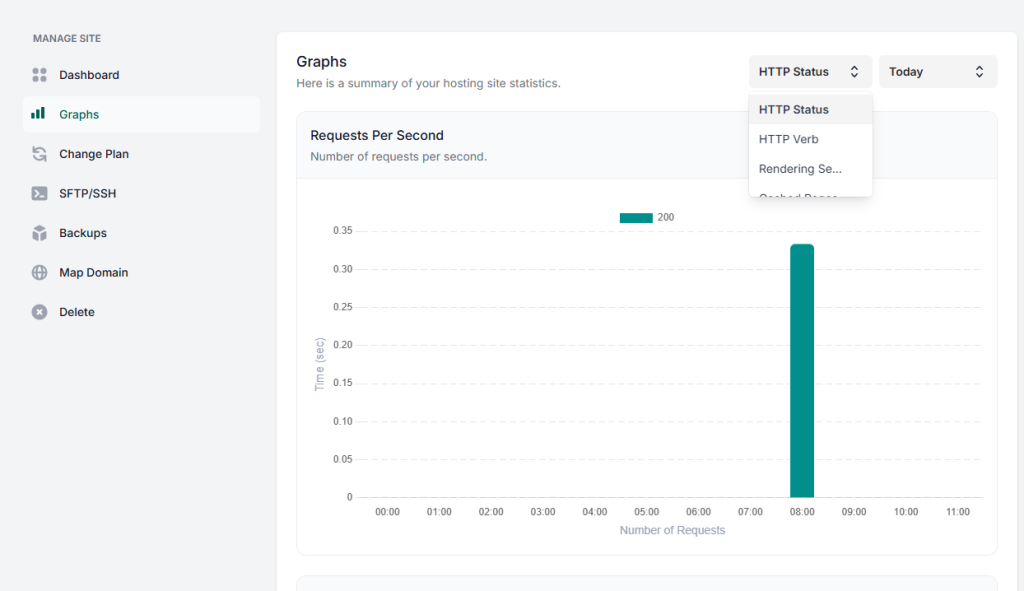Click the 200 legend label
1024x591 pixels.
click(x=665, y=217)
